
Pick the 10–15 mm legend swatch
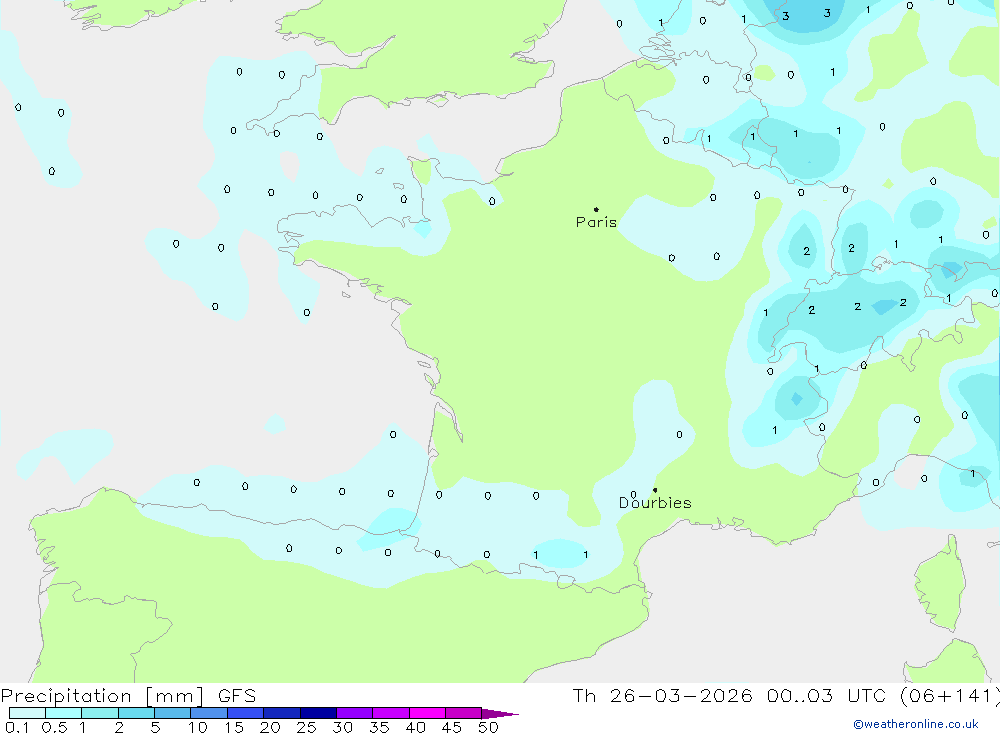209,713
